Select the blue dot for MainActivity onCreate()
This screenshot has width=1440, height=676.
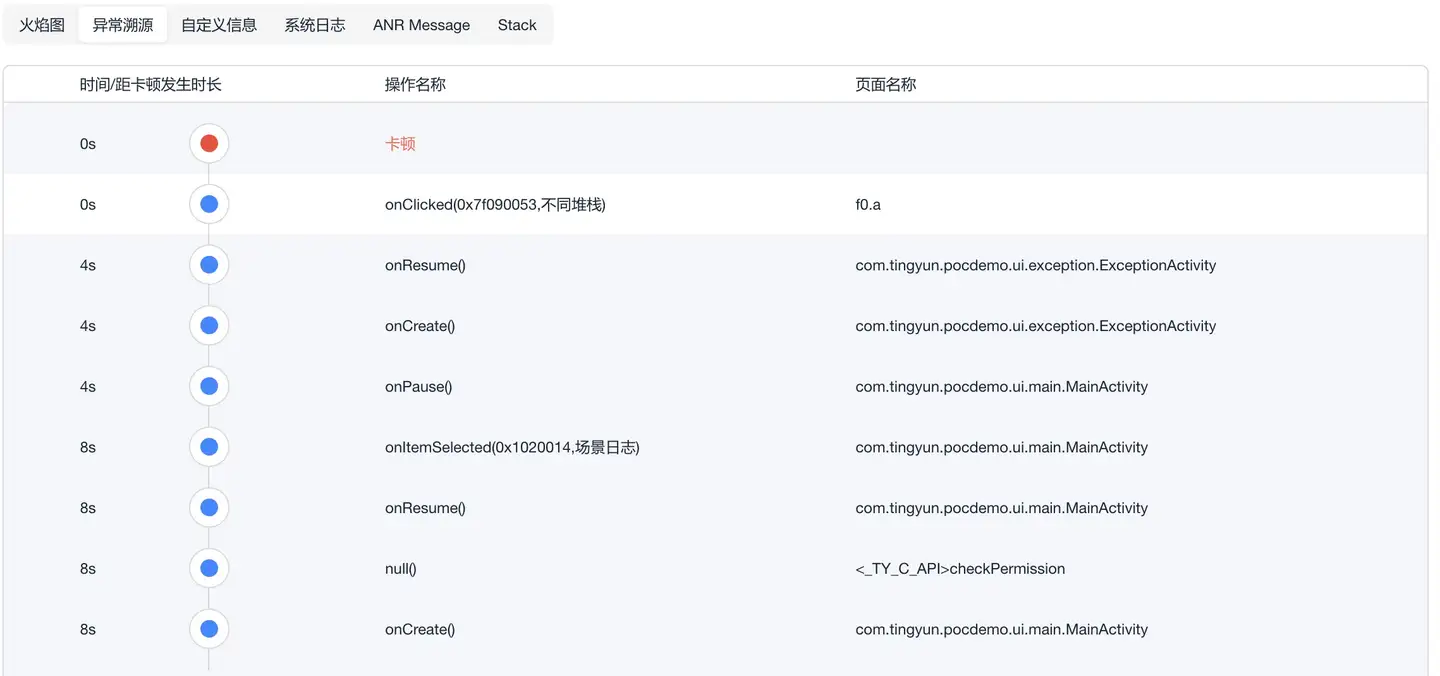coord(209,629)
